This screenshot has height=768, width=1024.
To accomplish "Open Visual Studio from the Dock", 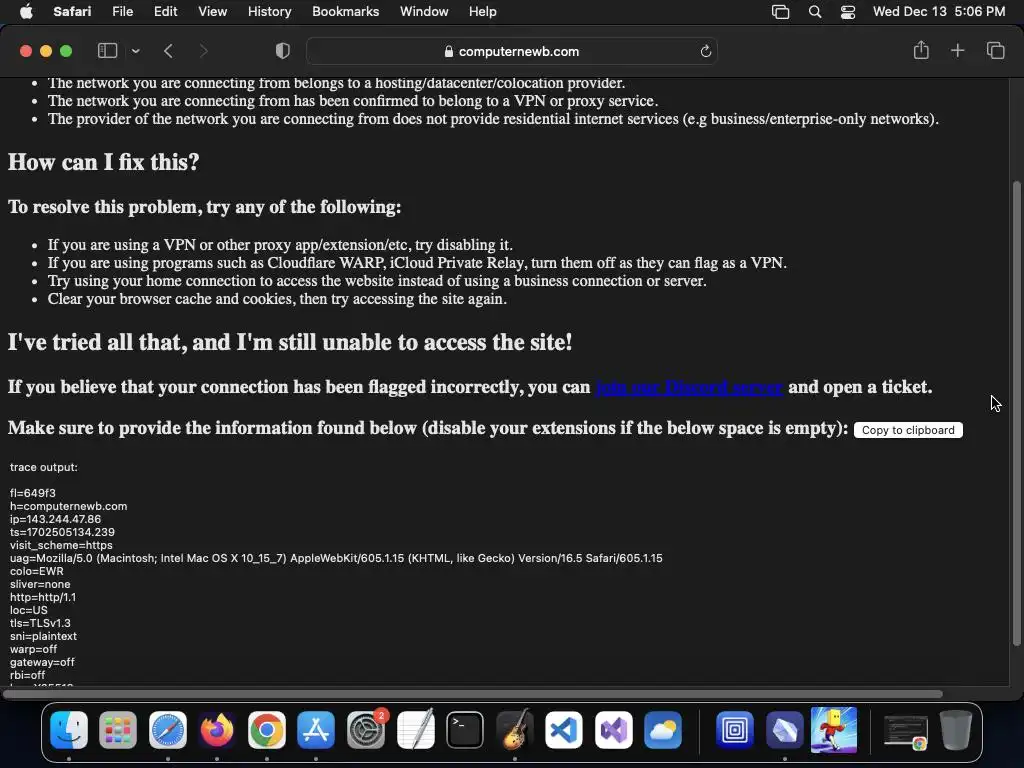I will click(613, 729).
